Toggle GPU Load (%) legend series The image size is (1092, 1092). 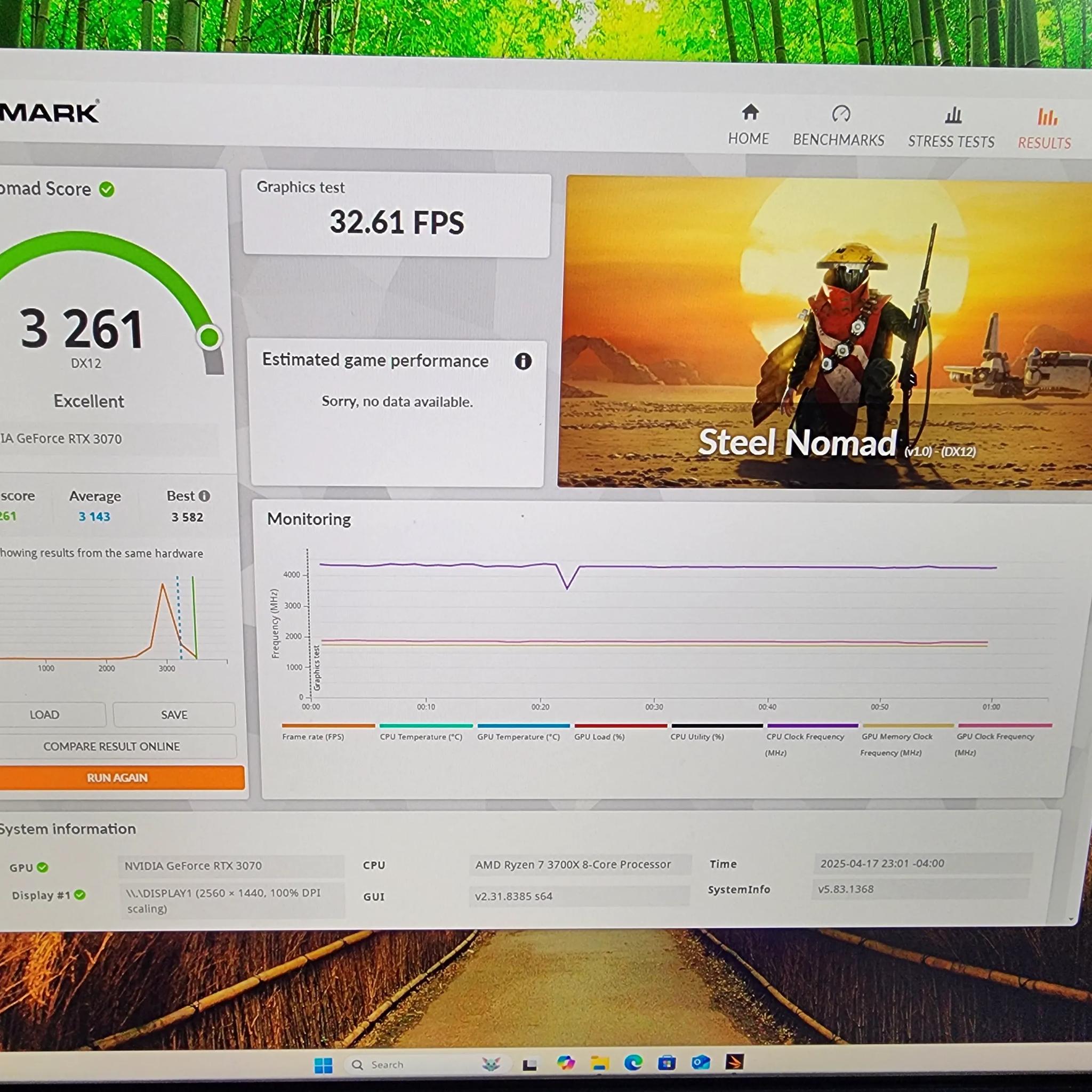point(620,732)
